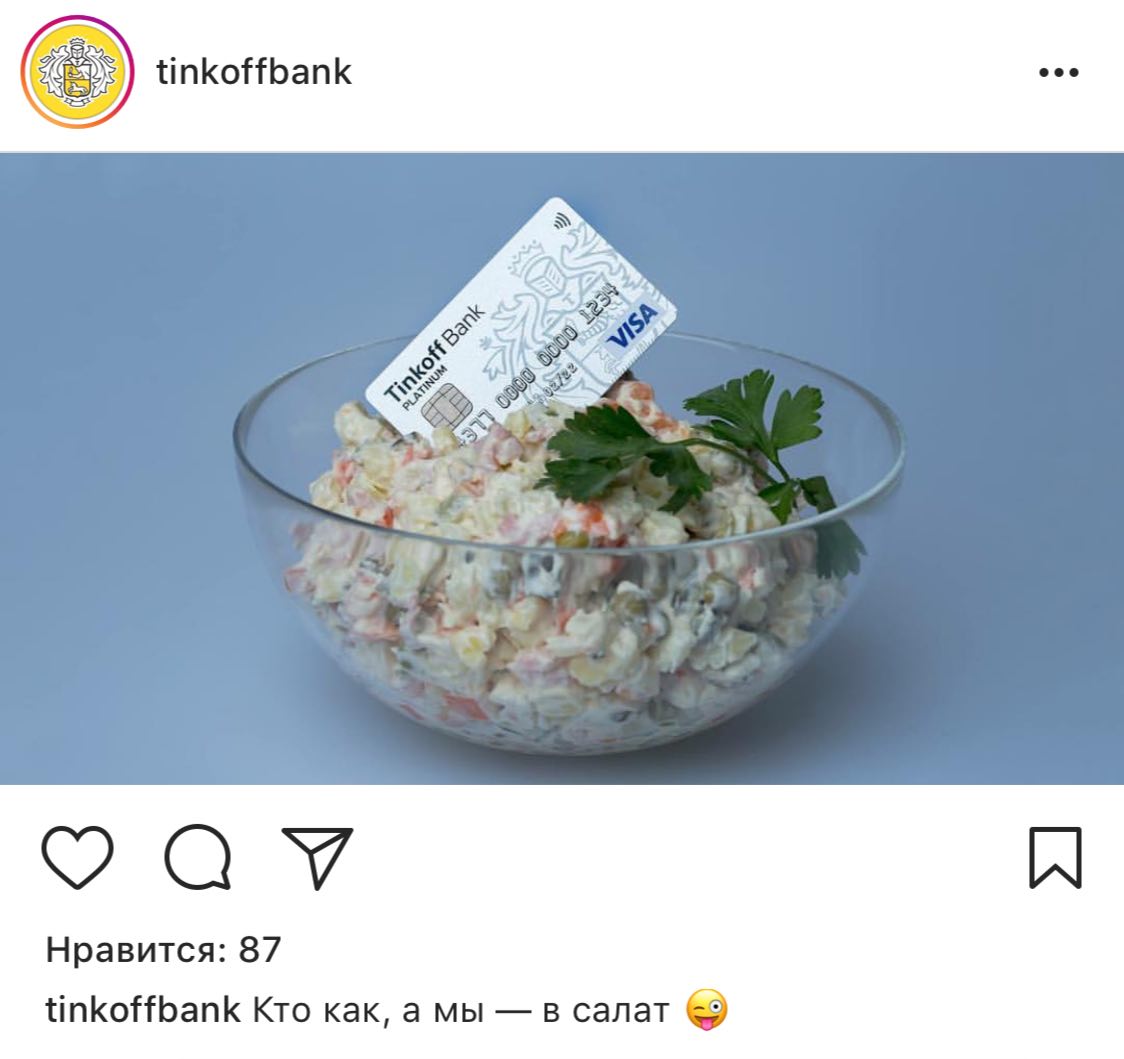Open the Tinkoff avatar with story ring
Screen dimensions: 1124x1059
(77, 72)
